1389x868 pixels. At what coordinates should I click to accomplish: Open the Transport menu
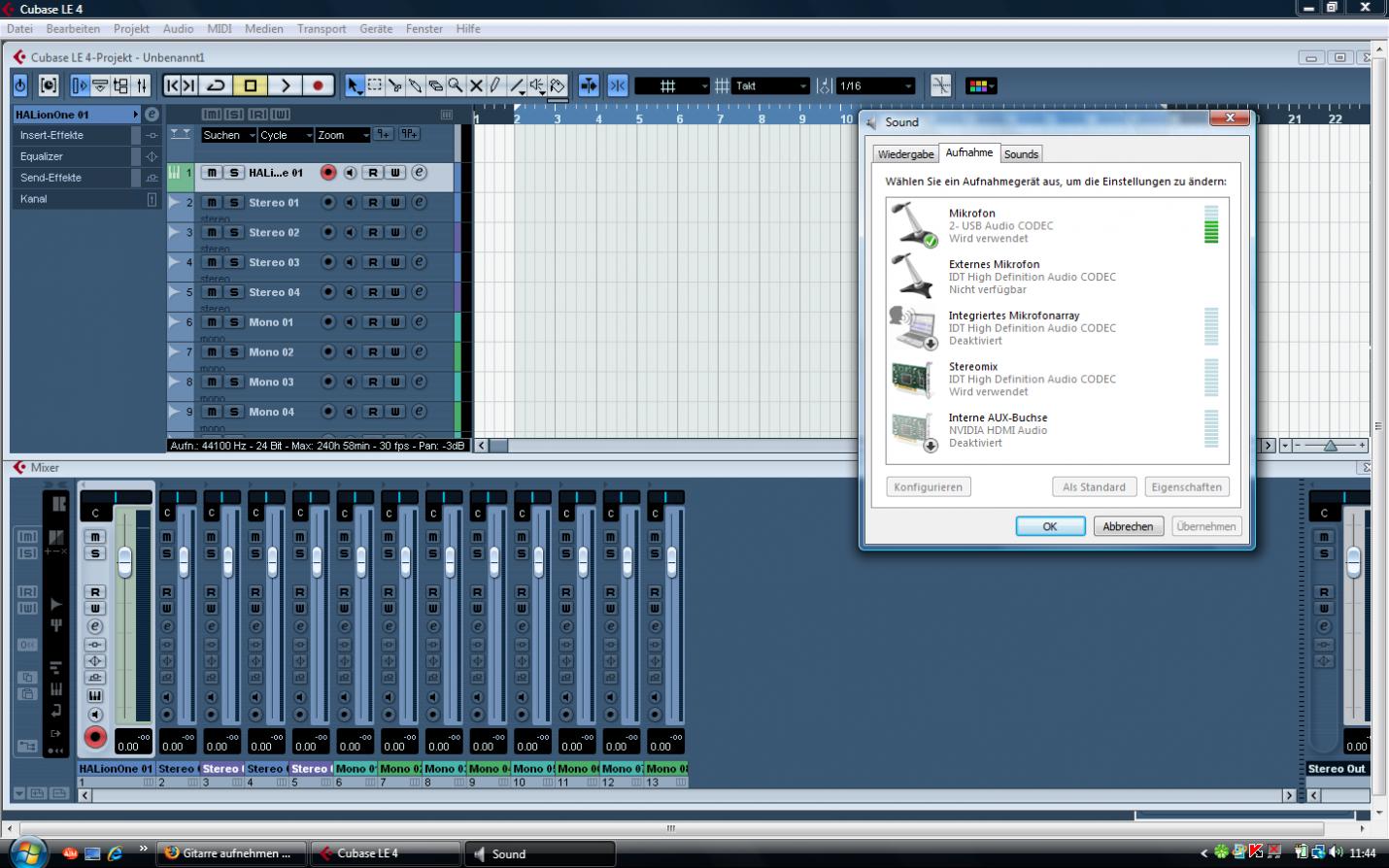point(322,29)
